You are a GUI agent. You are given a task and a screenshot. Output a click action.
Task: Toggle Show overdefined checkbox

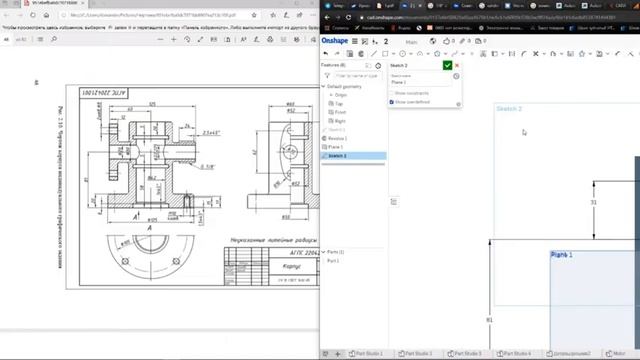[392, 102]
